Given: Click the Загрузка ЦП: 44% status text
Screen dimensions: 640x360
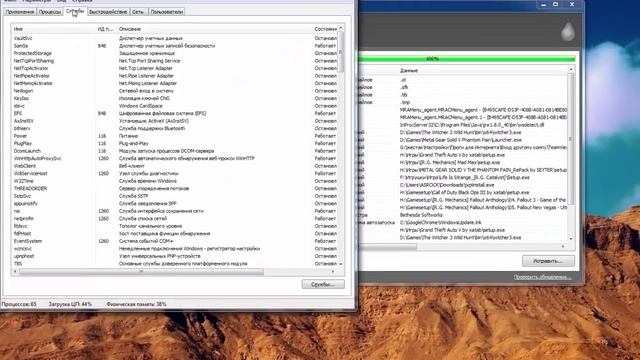Looking at the screenshot, I should click(70, 304).
